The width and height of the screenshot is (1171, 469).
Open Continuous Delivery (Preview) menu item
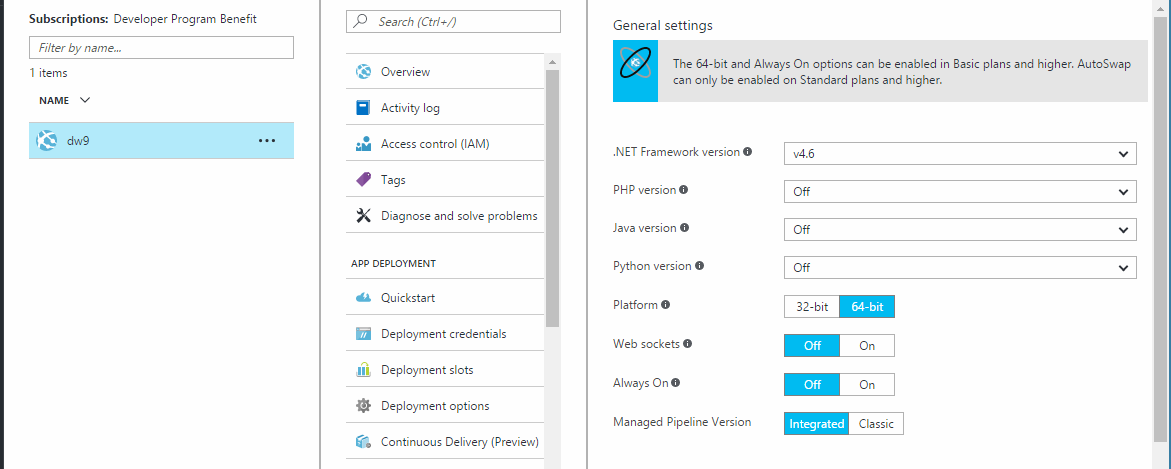tap(459, 442)
